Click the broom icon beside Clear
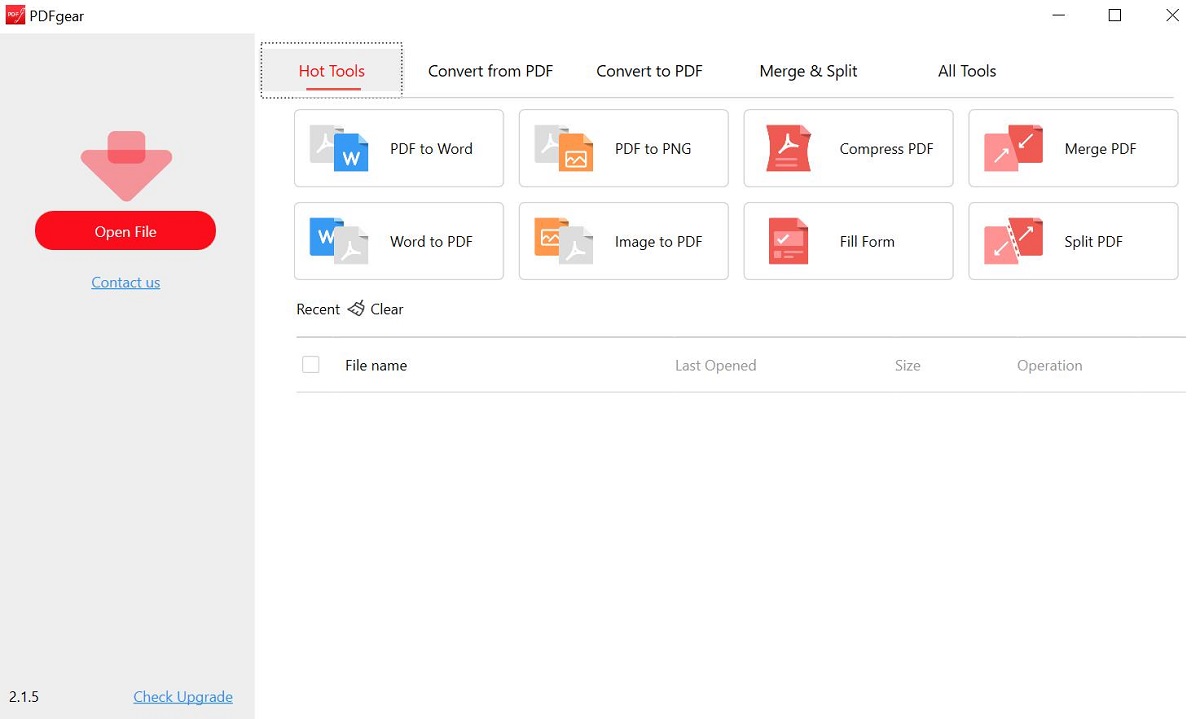 [356, 309]
